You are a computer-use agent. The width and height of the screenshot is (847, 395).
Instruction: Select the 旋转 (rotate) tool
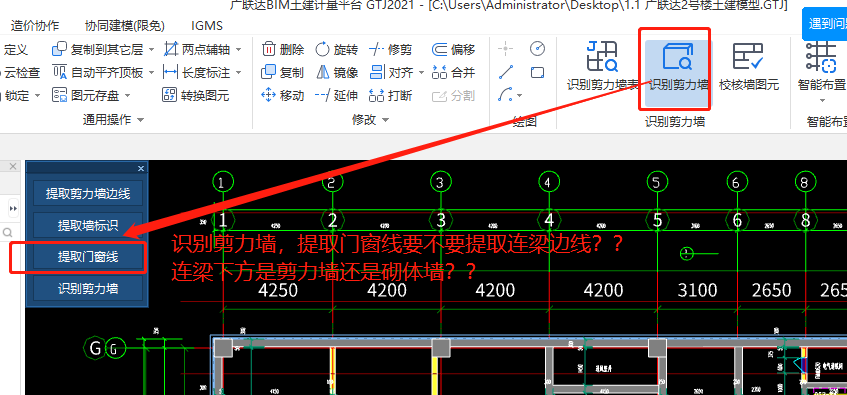click(336, 50)
